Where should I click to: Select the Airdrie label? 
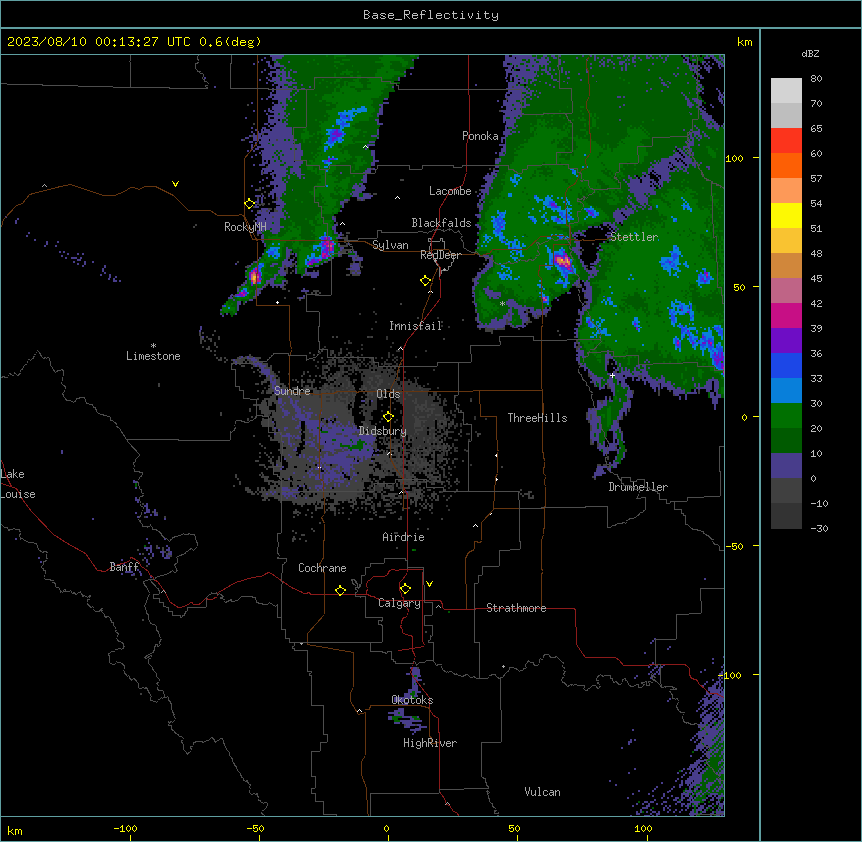[403, 537]
